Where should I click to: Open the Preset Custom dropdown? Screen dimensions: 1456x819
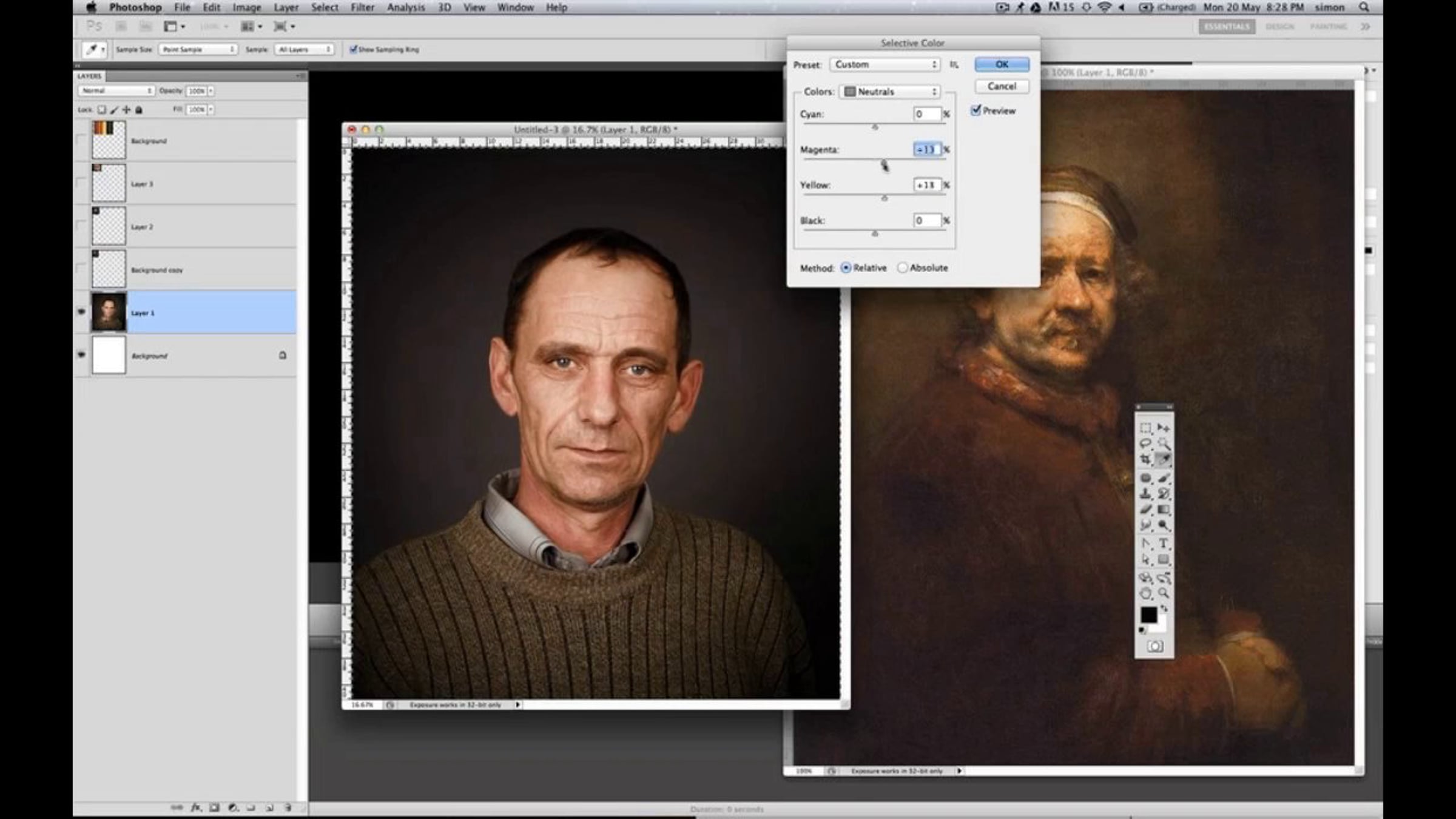tap(885, 64)
